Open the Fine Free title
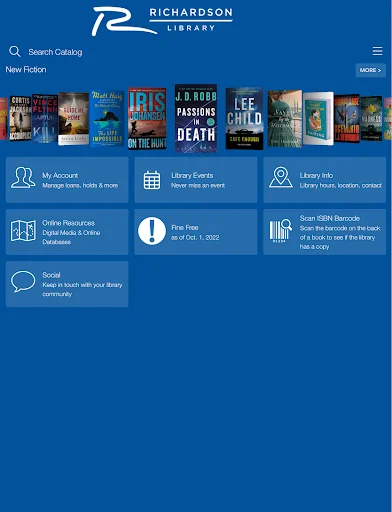 [x=185, y=227]
